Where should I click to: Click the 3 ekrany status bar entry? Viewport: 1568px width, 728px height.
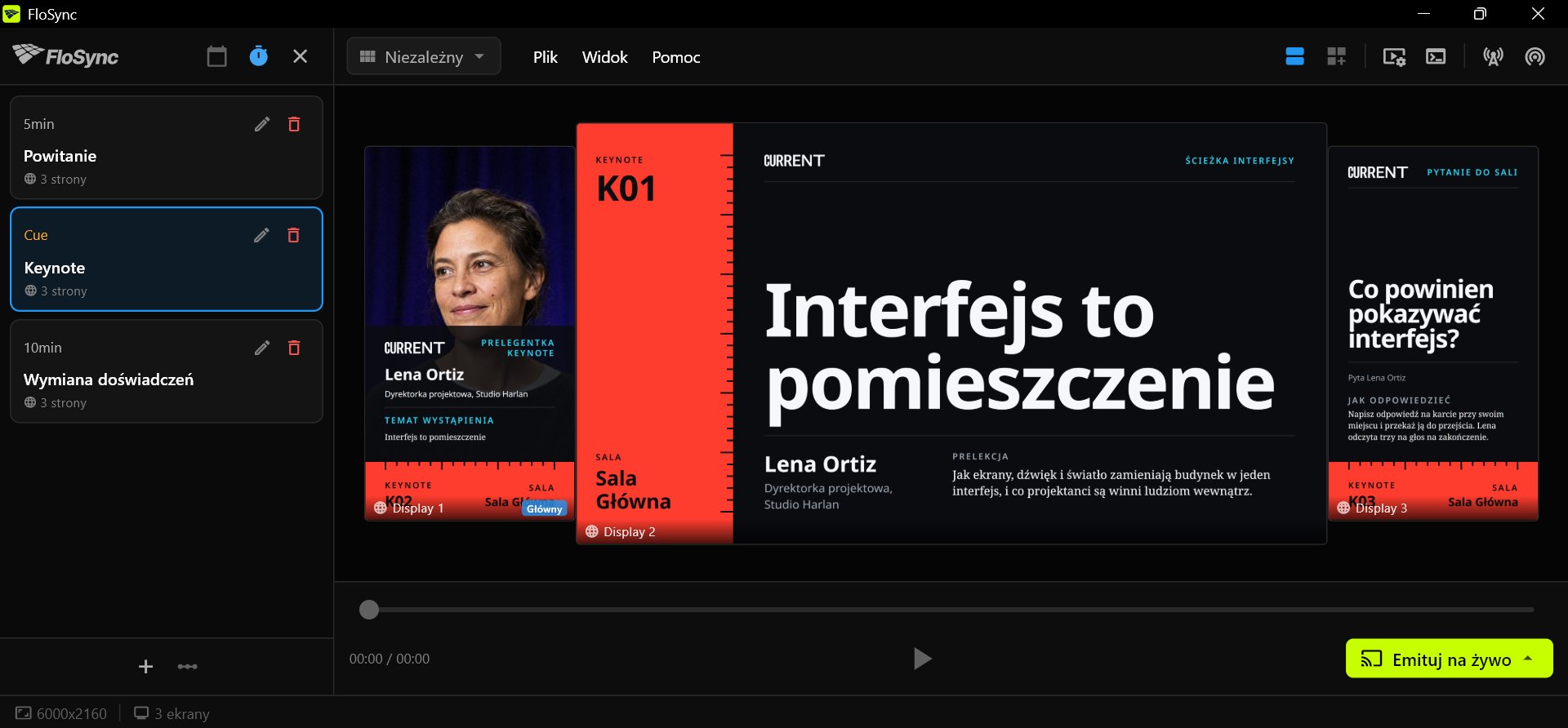click(171, 713)
